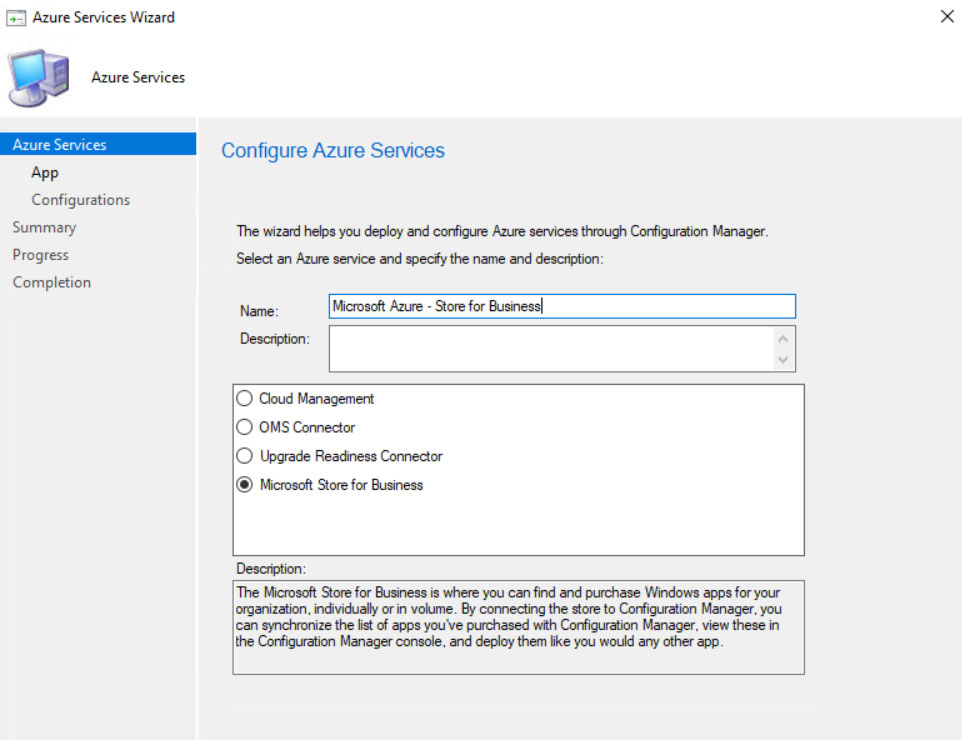Close the Azure Services Wizard window
The image size is (962, 740).
click(x=947, y=17)
